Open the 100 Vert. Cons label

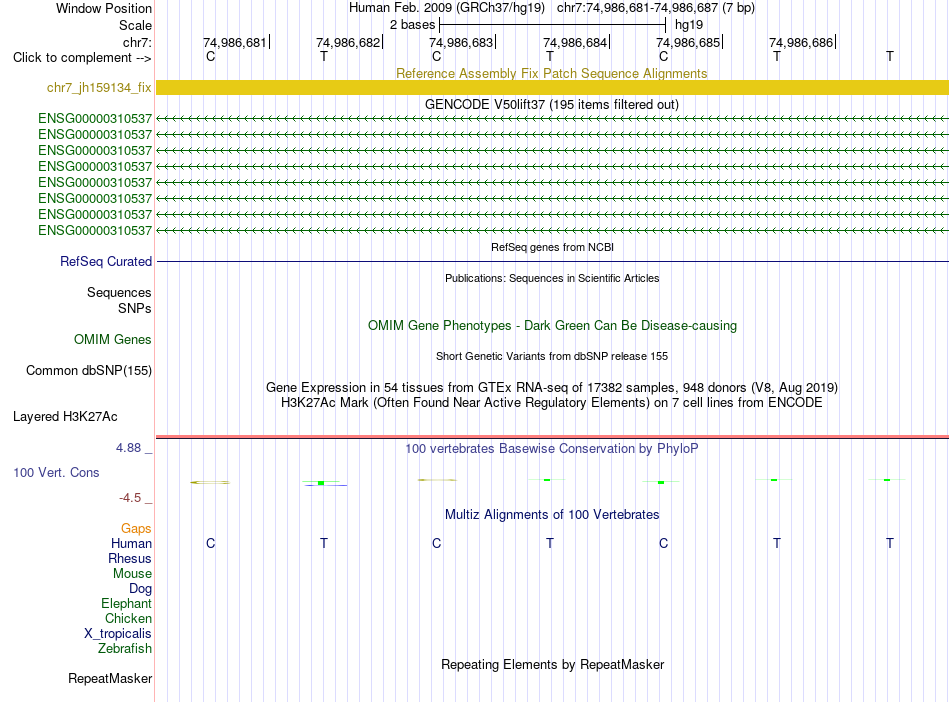[56, 472]
